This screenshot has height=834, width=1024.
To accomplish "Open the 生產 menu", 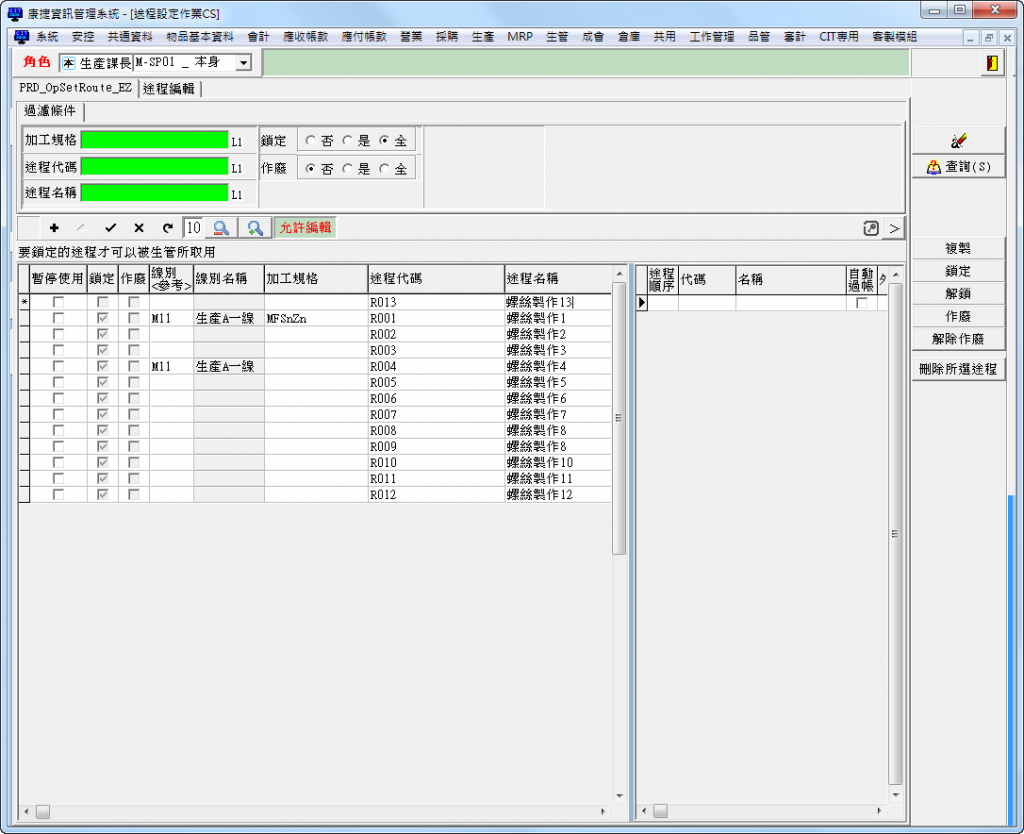I will [482, 36].
